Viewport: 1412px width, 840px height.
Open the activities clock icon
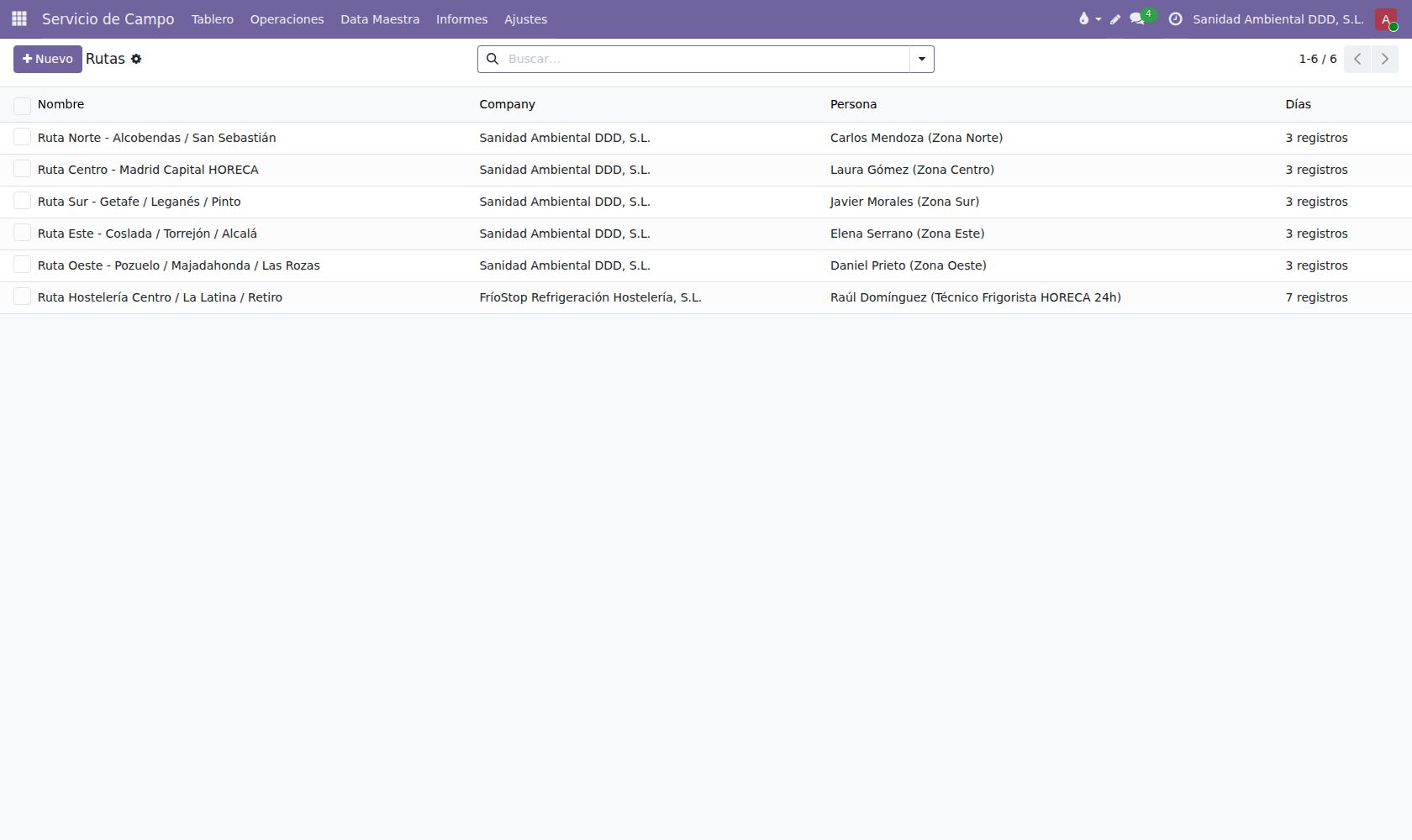coord(1176,18)
